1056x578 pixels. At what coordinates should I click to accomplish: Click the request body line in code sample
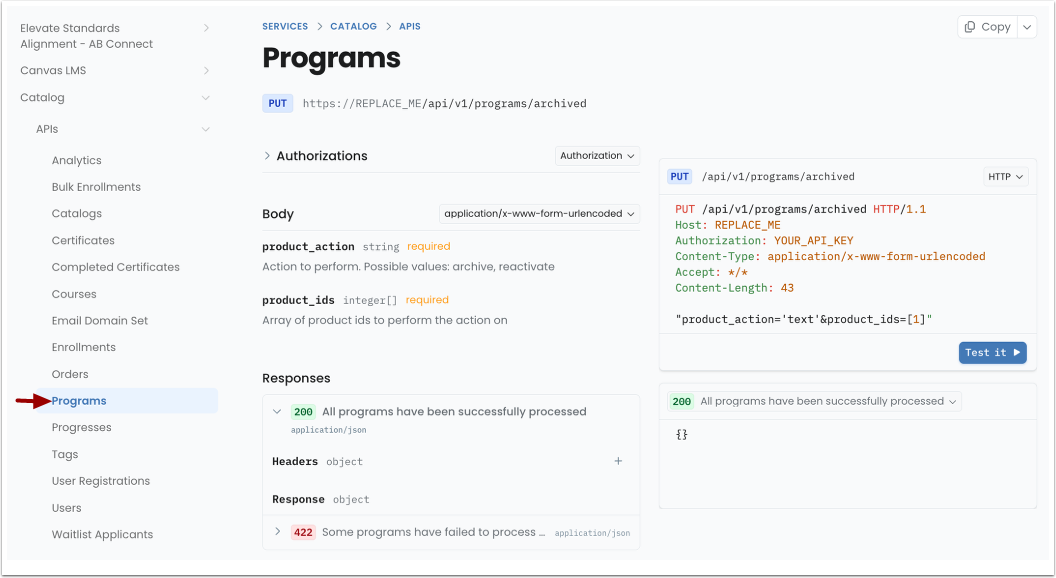[x=803, y=319]
